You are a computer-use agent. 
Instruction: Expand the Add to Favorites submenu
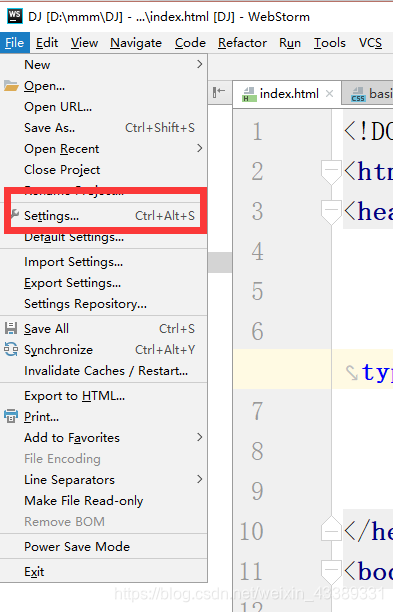tap(199, 437)
